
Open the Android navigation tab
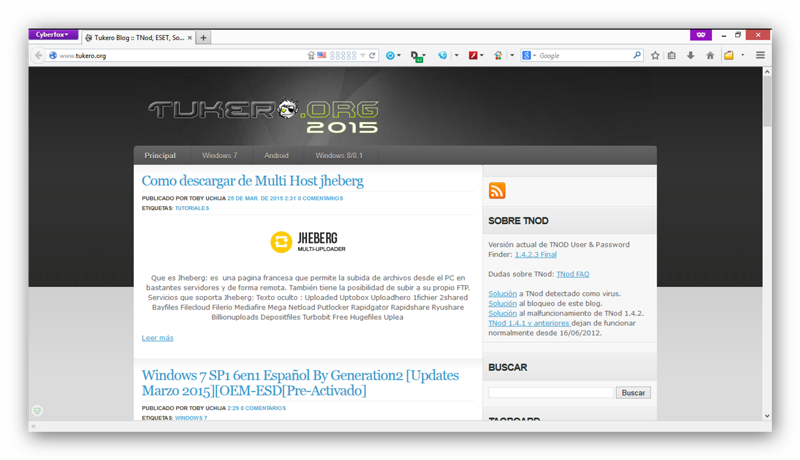point(276,156)
